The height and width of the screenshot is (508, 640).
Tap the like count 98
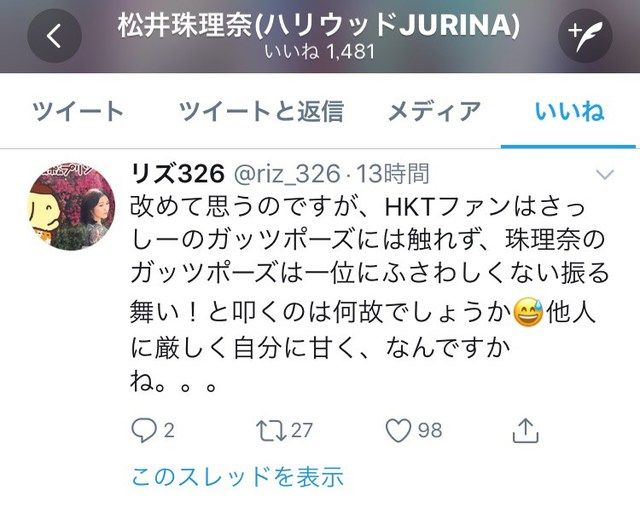click(430, 430)
